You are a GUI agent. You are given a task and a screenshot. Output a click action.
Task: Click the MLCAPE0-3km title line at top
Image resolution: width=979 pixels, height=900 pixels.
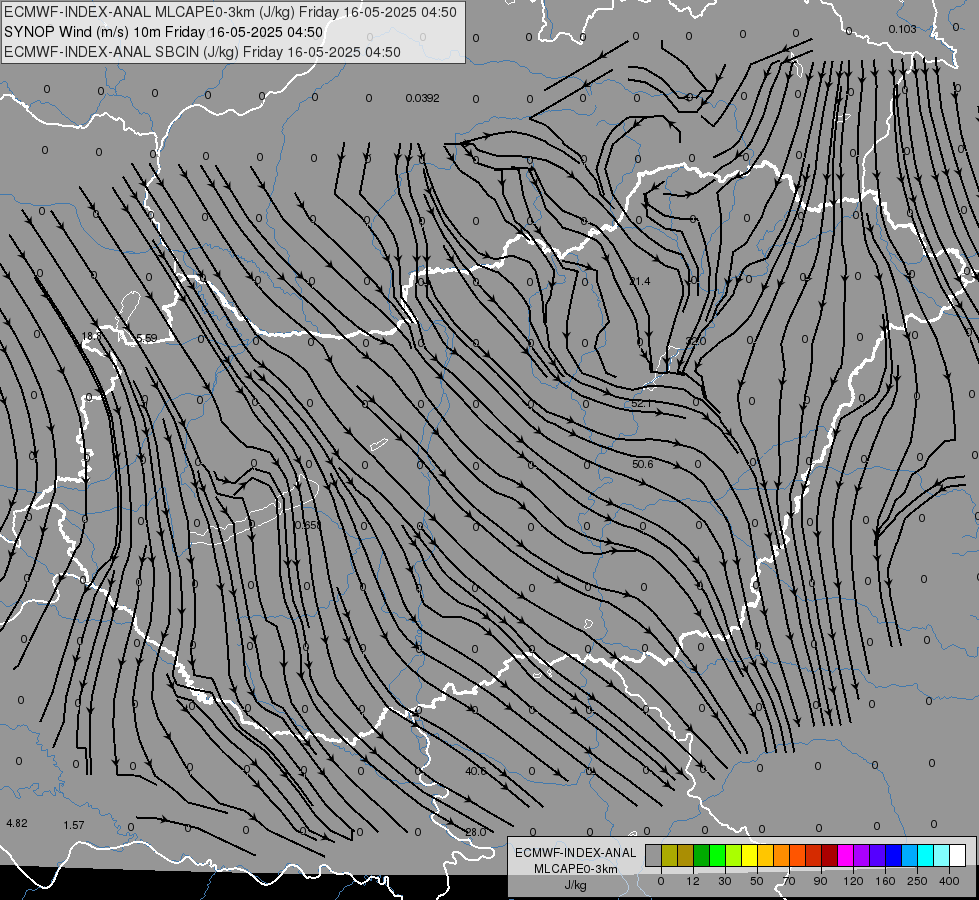(x=230, y=12)
